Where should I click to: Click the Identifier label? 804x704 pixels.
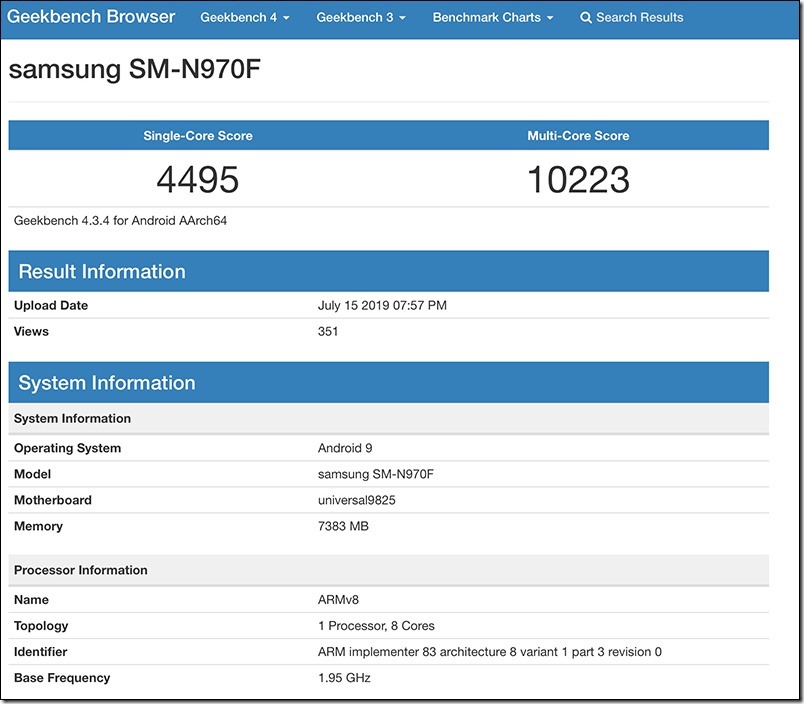click(41, 652)
